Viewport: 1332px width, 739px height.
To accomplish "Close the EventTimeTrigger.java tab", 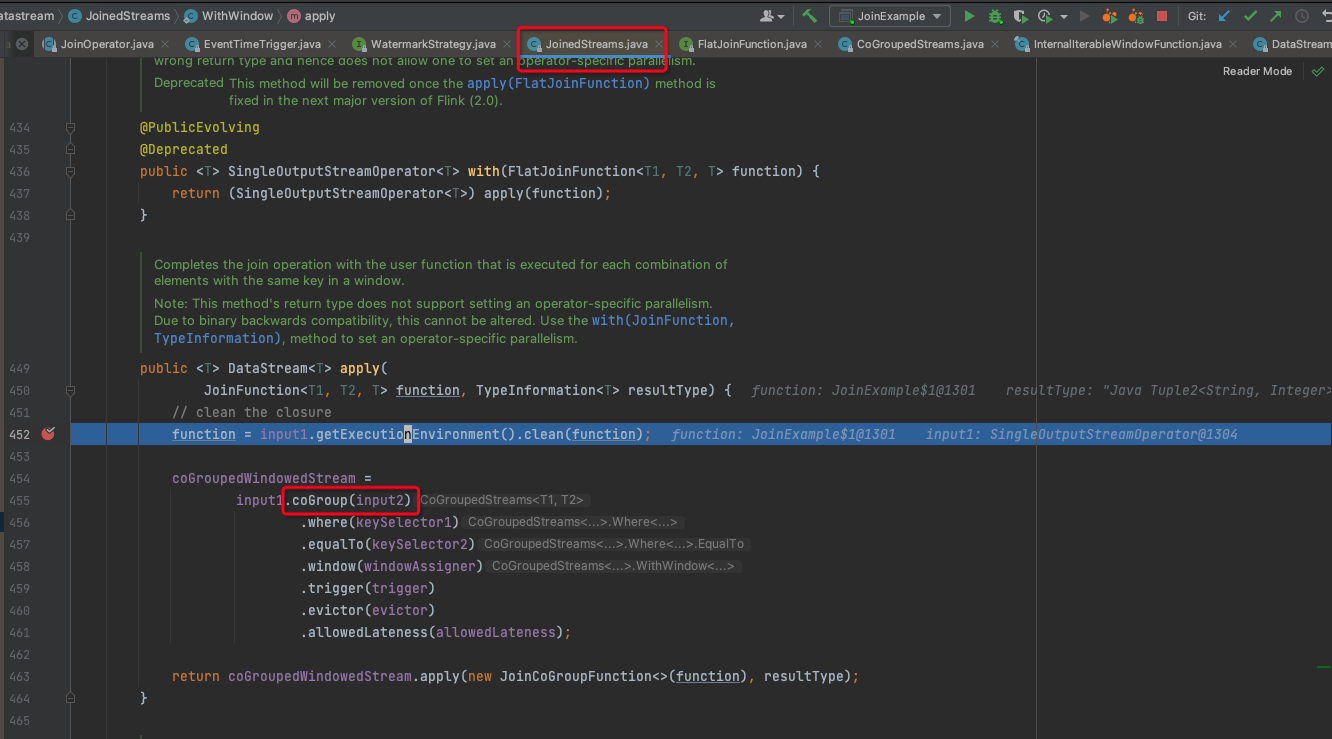I will coord(332,45).
